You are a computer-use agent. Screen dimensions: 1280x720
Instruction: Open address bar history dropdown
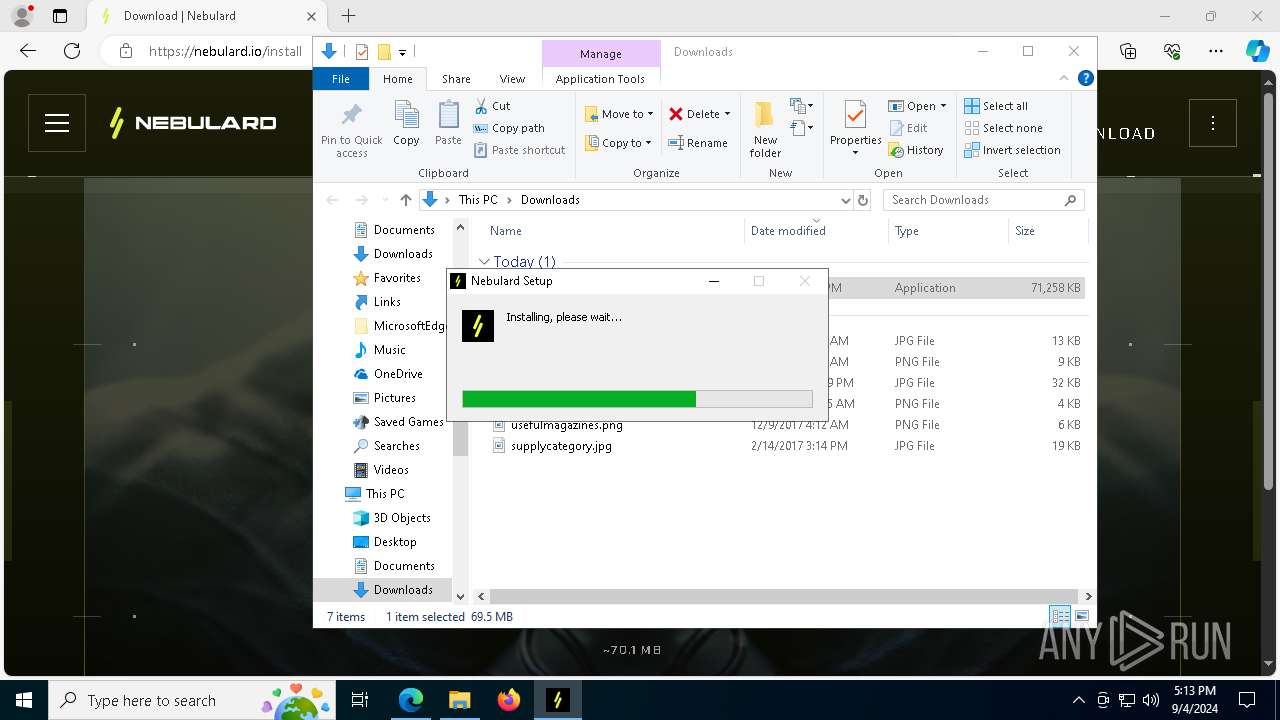[846, 200]
